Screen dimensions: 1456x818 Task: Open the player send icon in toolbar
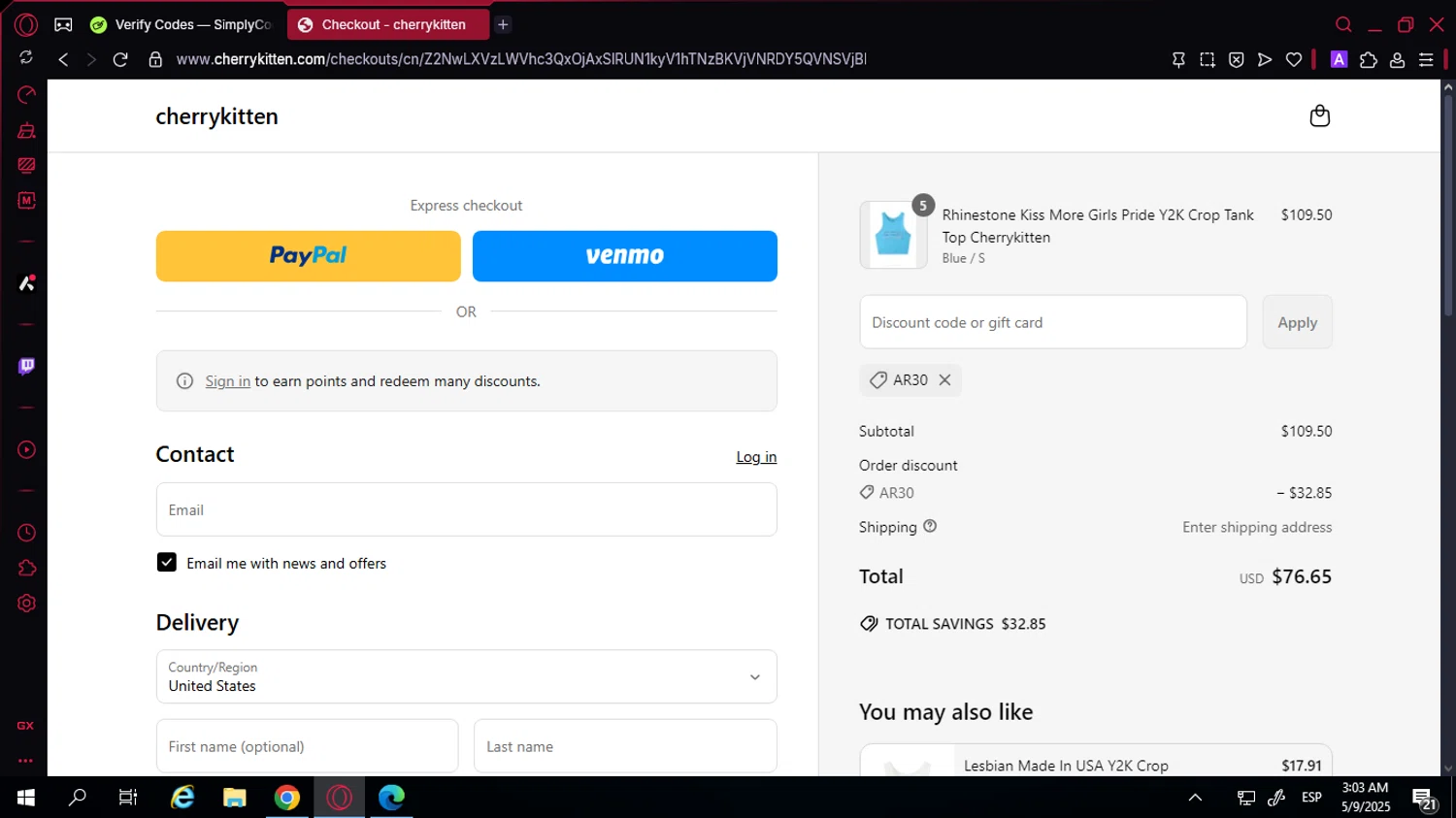(x=1265, y=59)
